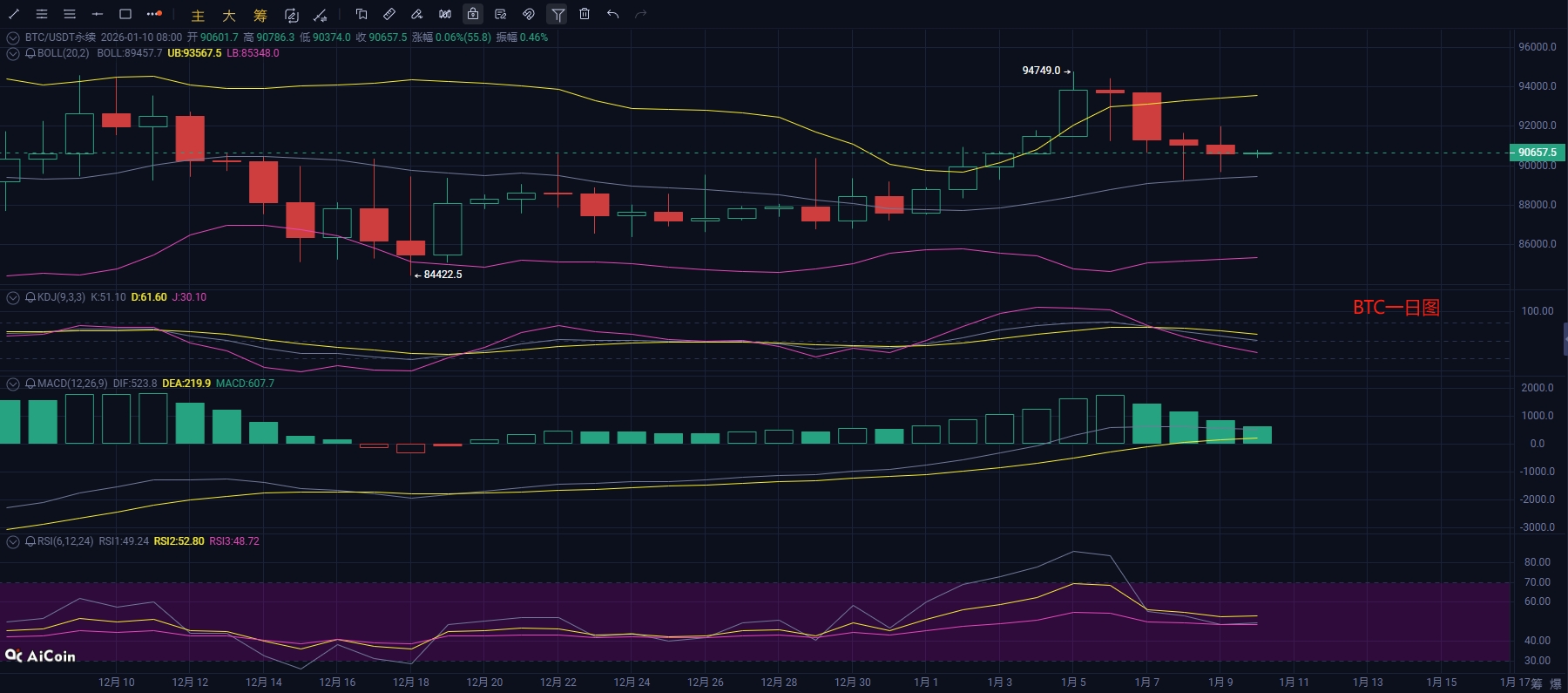Collapse the MACD indicator panel
Viewport: 1568px width, 693px height.
(13, 384)
